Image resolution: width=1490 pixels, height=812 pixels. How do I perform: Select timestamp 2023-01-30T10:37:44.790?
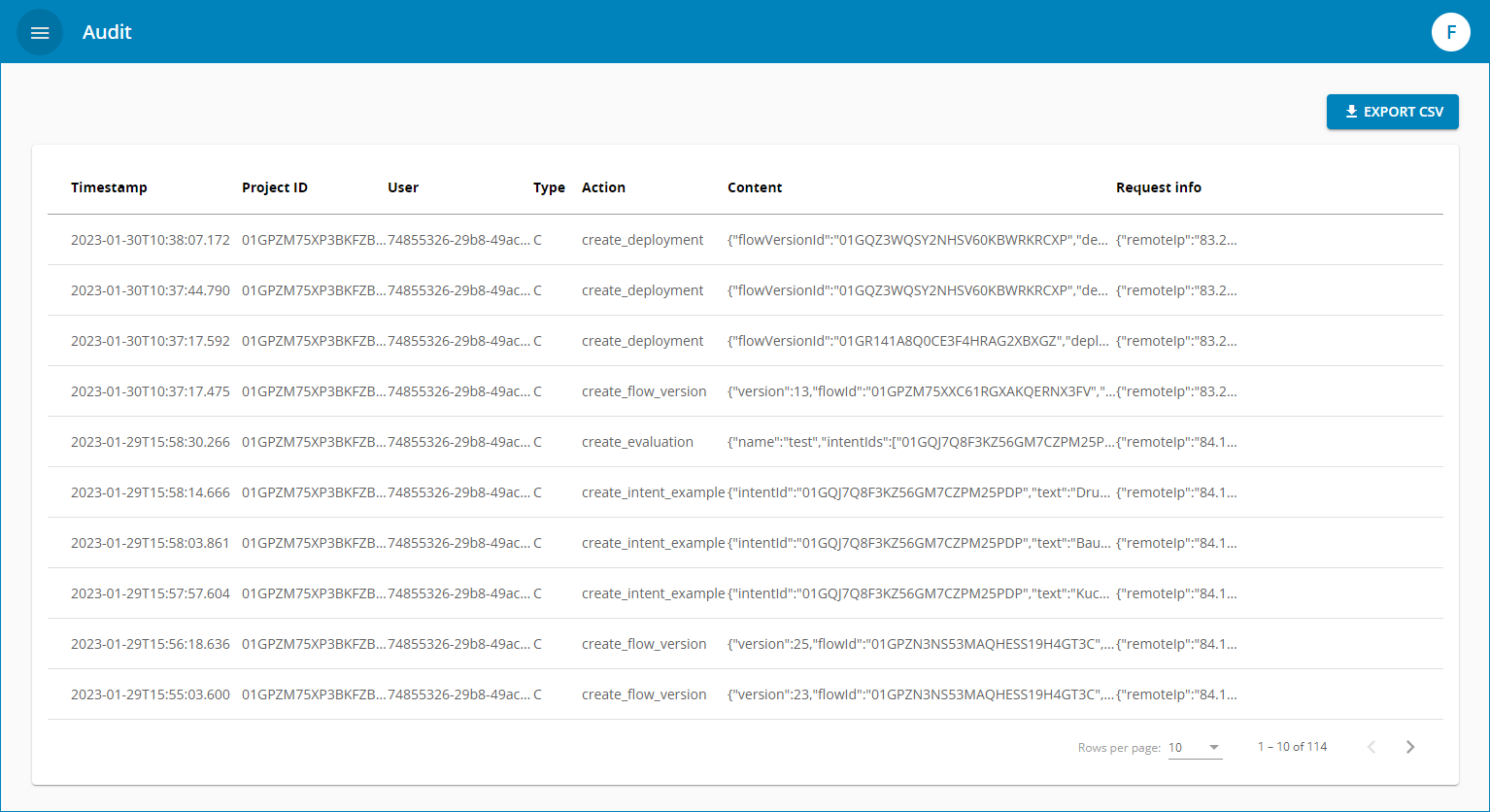coord(151,290)
